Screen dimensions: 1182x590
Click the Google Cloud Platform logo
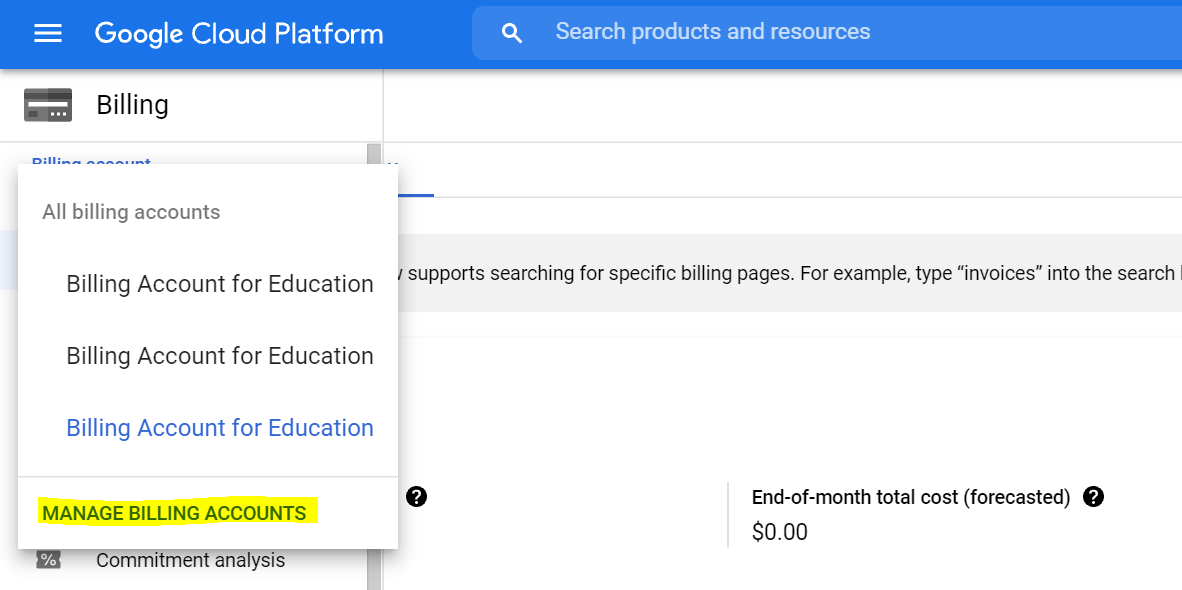coord(239,34)
